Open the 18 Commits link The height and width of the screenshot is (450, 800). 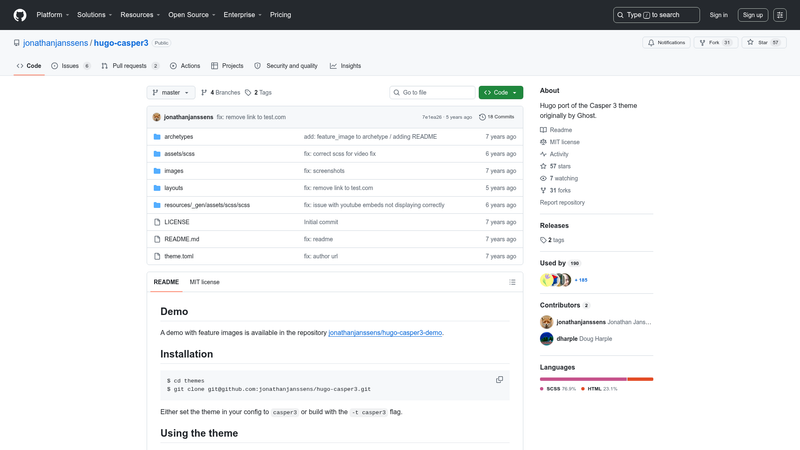click(496, 117)
